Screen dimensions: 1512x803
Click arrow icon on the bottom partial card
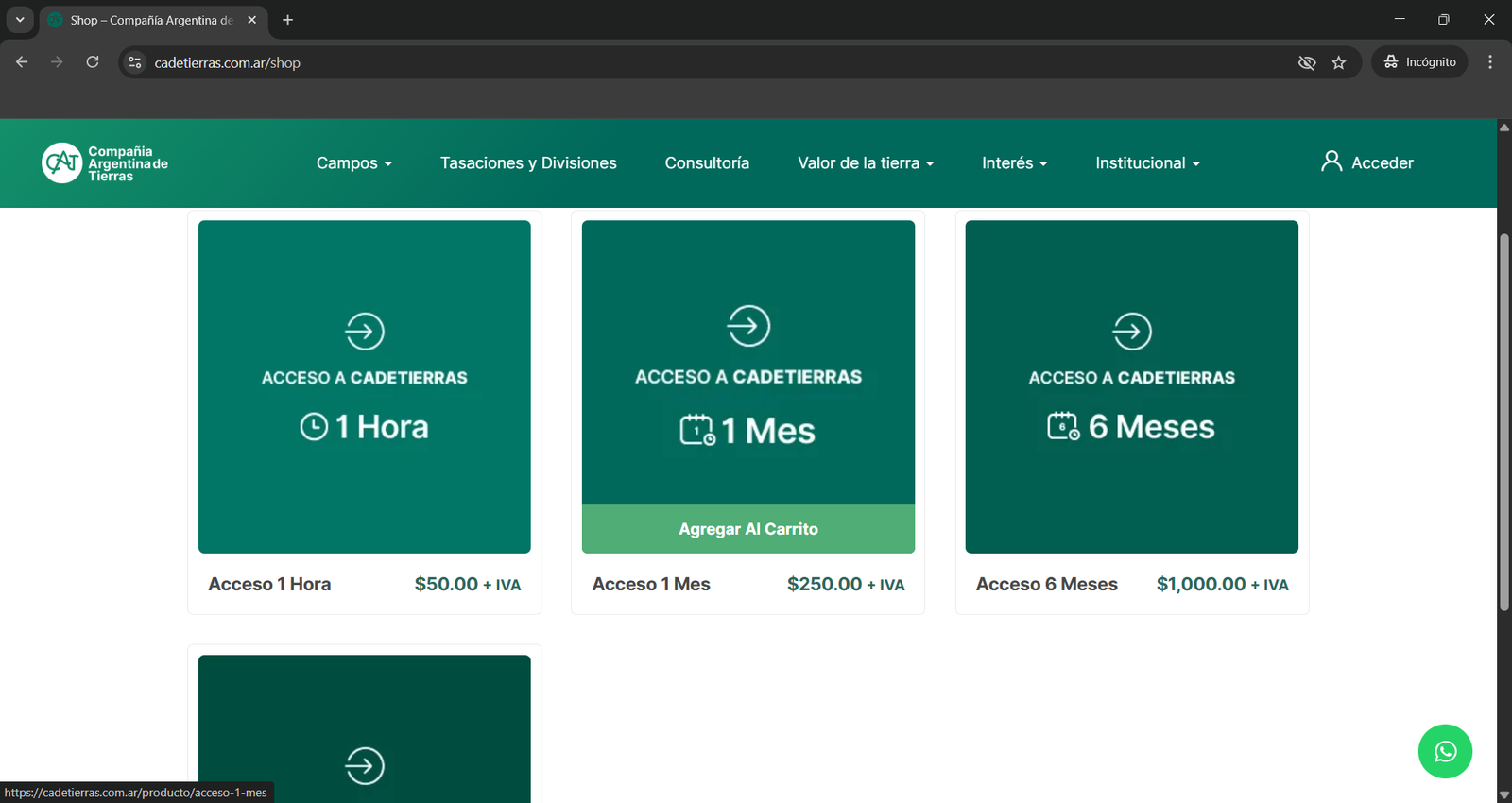coord(365,765)
